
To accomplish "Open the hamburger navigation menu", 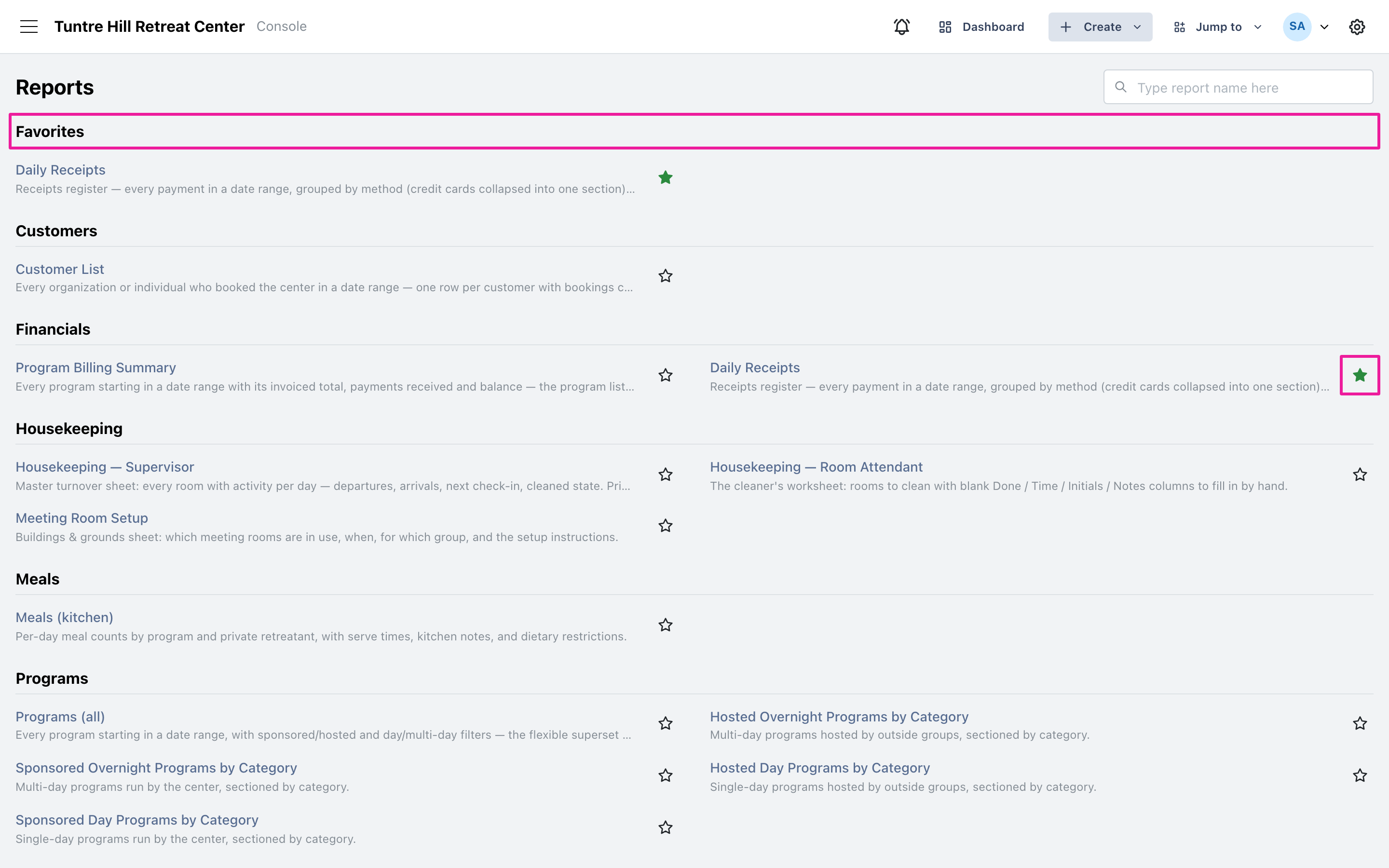I will (29, 27).
